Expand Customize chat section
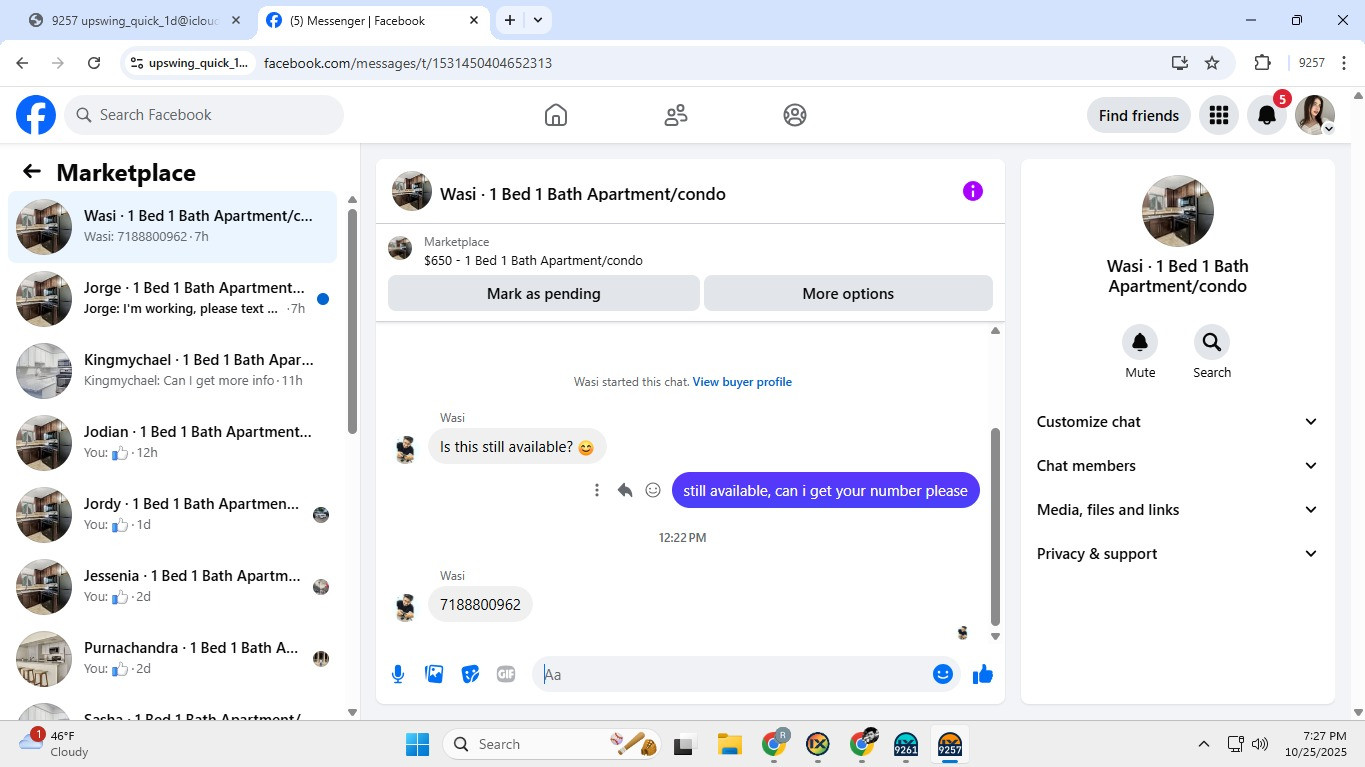1365x767 pixels. pos(1178,422)
